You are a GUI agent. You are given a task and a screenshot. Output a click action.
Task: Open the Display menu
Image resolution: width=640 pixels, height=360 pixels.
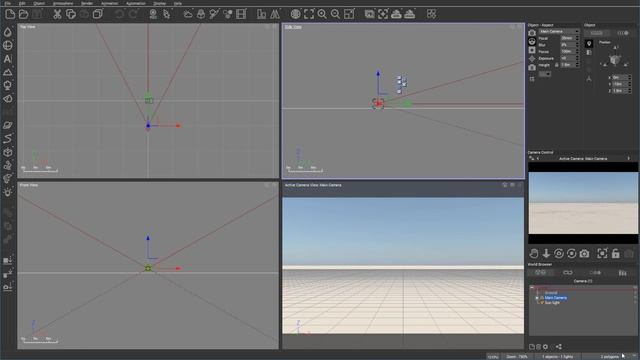pyautogui.click(x=160, y=3)
